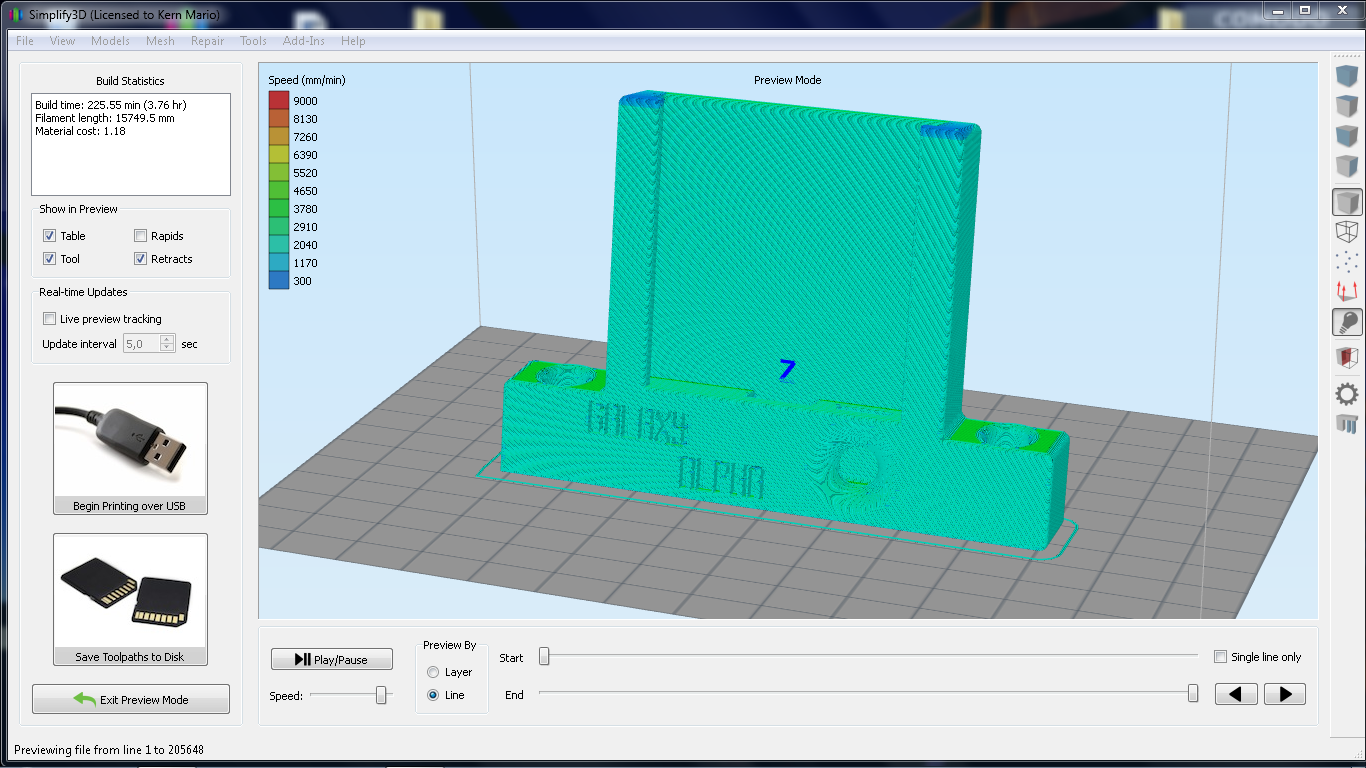Click the Update interval value field
The width and height of the screenshot is (1366, 768).
(141, 344)
